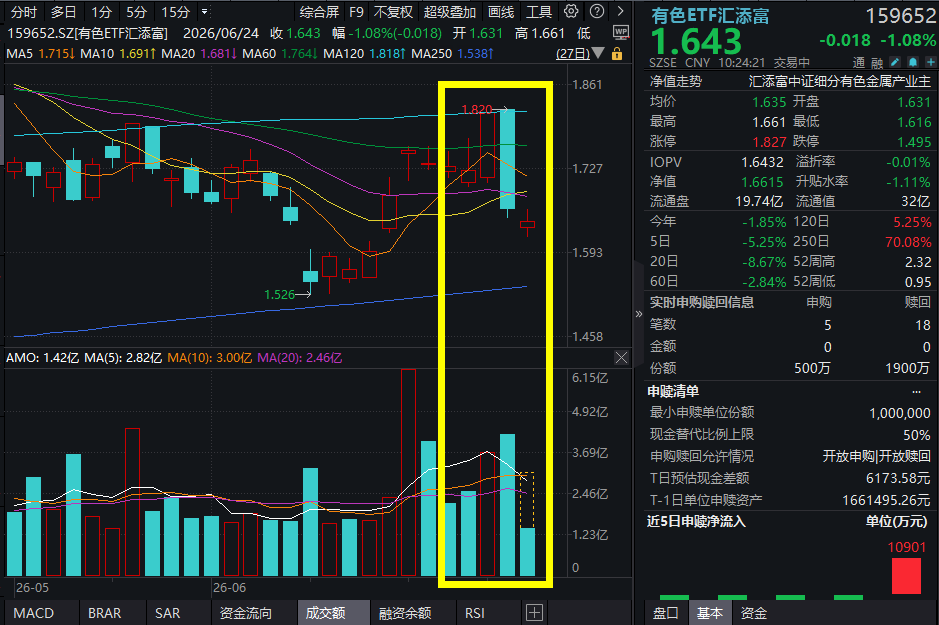Switch to the 基本 panel tab
939x625 pixels.
coord(710,613)
